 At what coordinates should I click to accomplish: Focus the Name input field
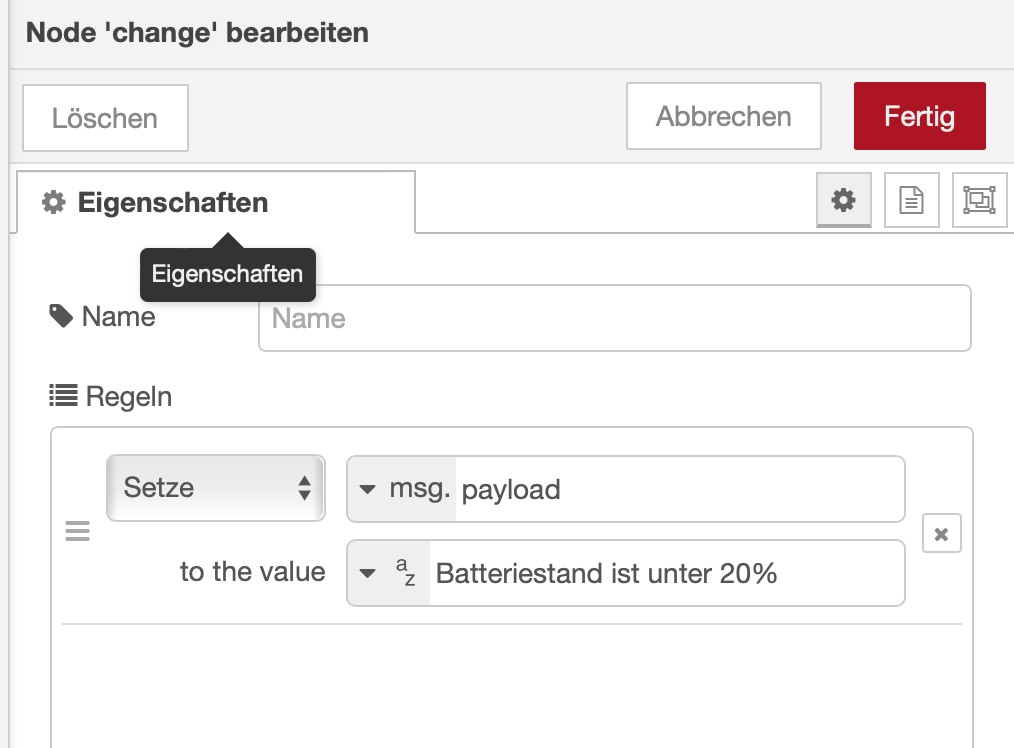(x=614, y=318)
